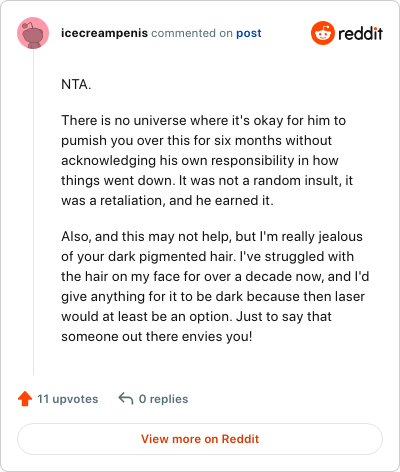Click the sentence 'someone out there envies you!'
The image size is (400, 472).
(x=157, y=336)
